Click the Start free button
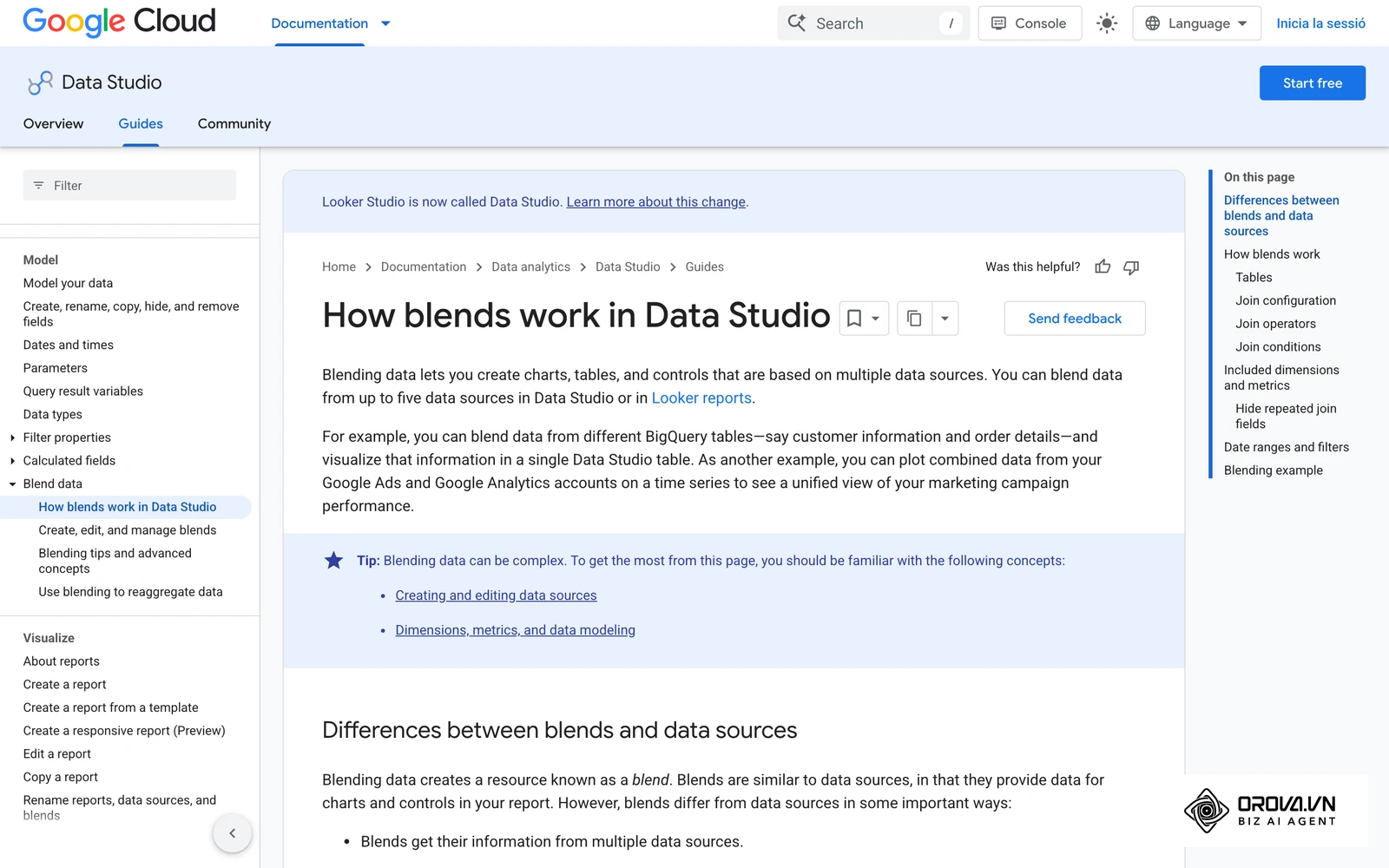 click(1312, 82)
